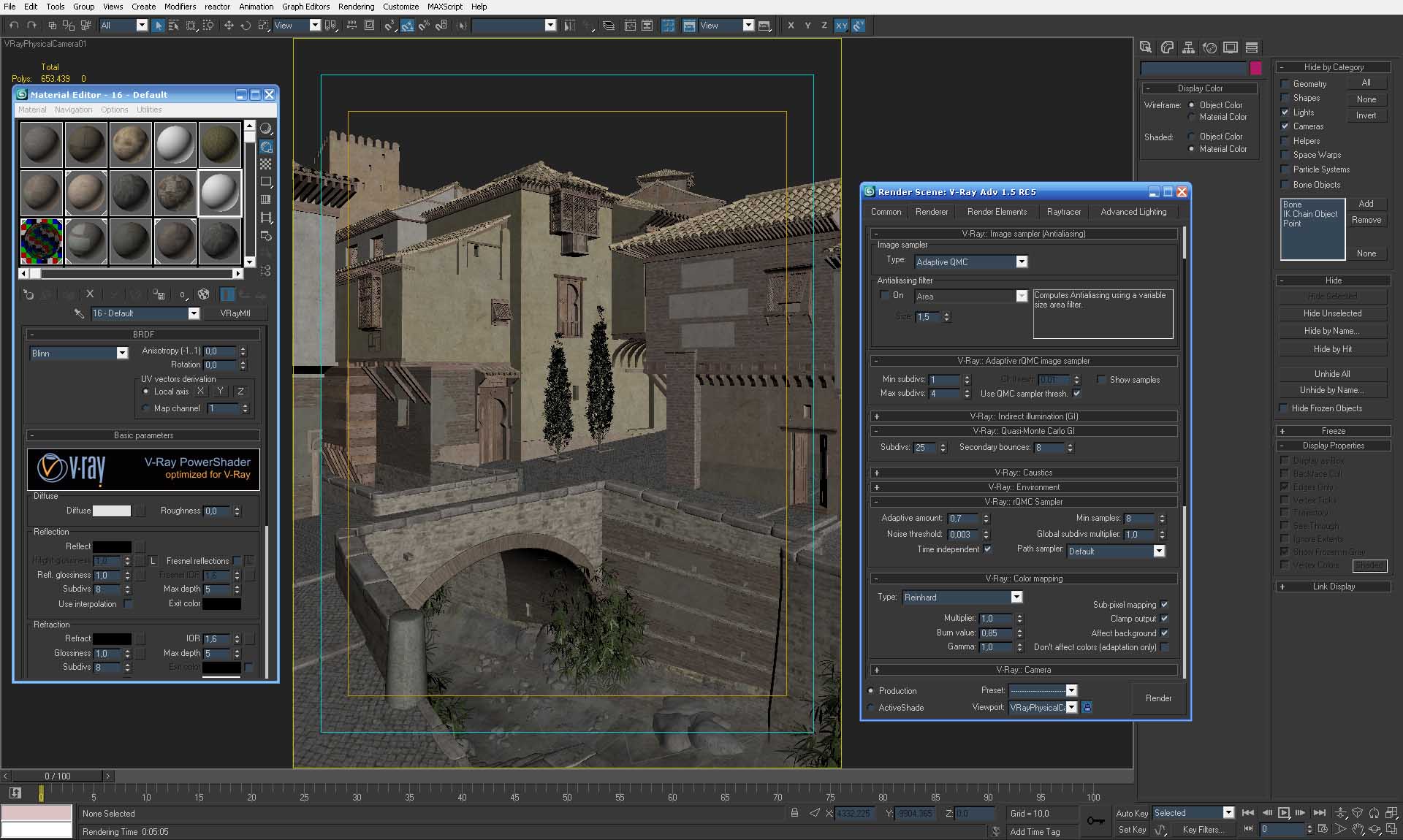Activate the Select and Rotate tool
Image resolution: width=1403 pixels, height=840 pixels.
(246, 26)
